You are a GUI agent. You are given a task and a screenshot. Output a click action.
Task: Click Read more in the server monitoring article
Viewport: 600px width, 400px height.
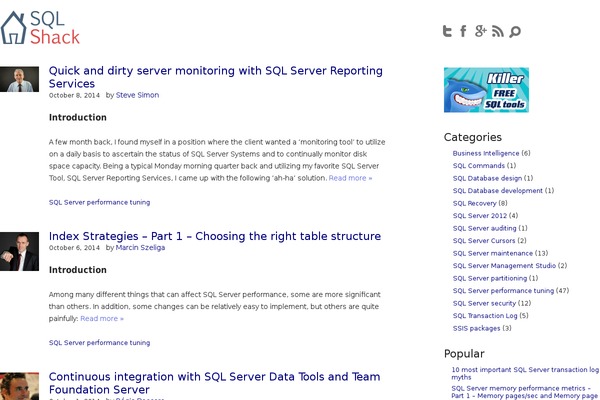tap(350, 178)
